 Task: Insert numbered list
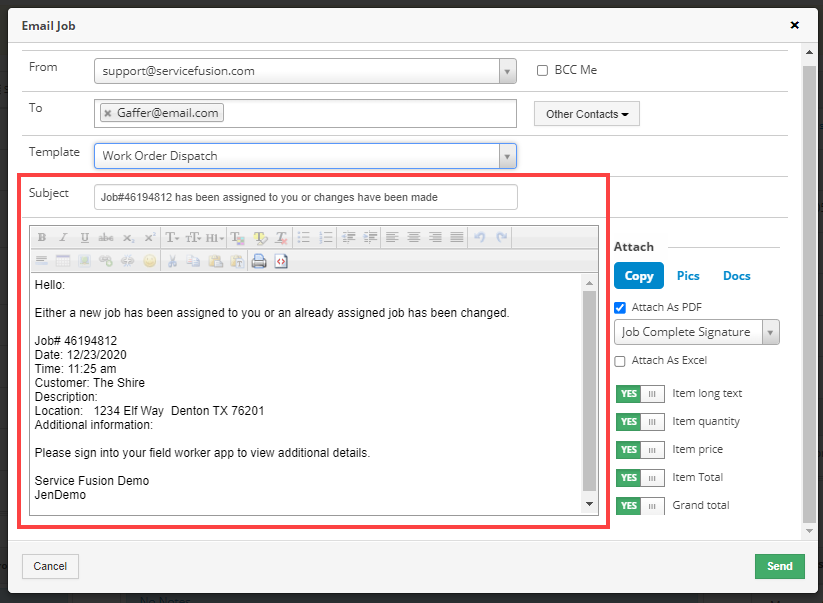326,237
